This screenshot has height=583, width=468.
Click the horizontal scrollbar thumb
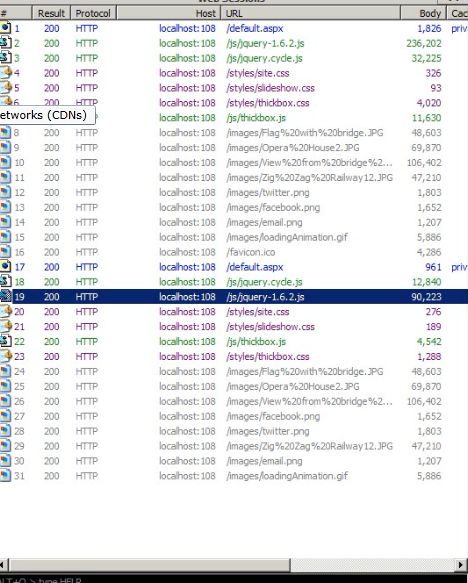point(149,565)
